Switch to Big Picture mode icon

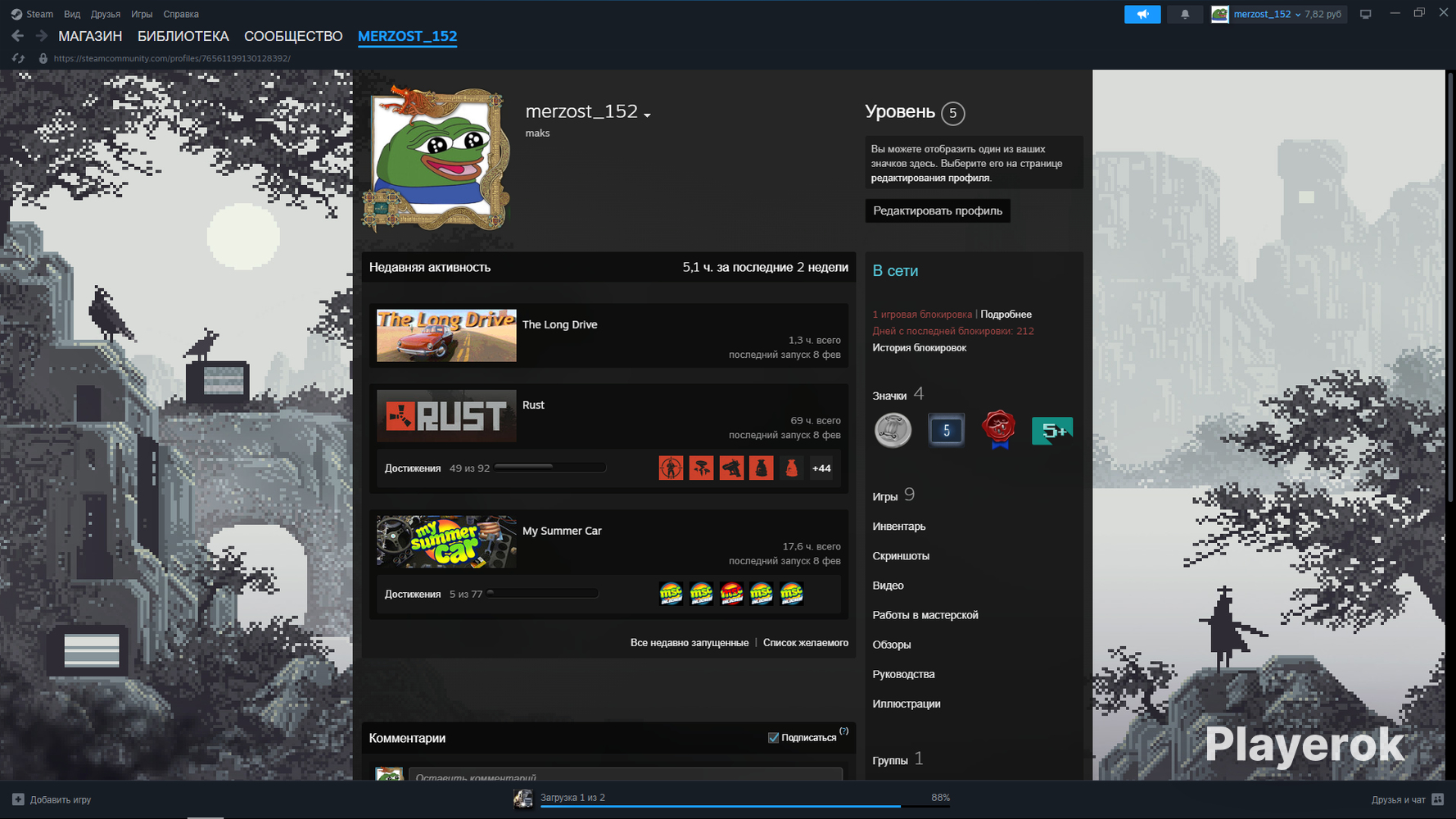(x=1365, y=14)
